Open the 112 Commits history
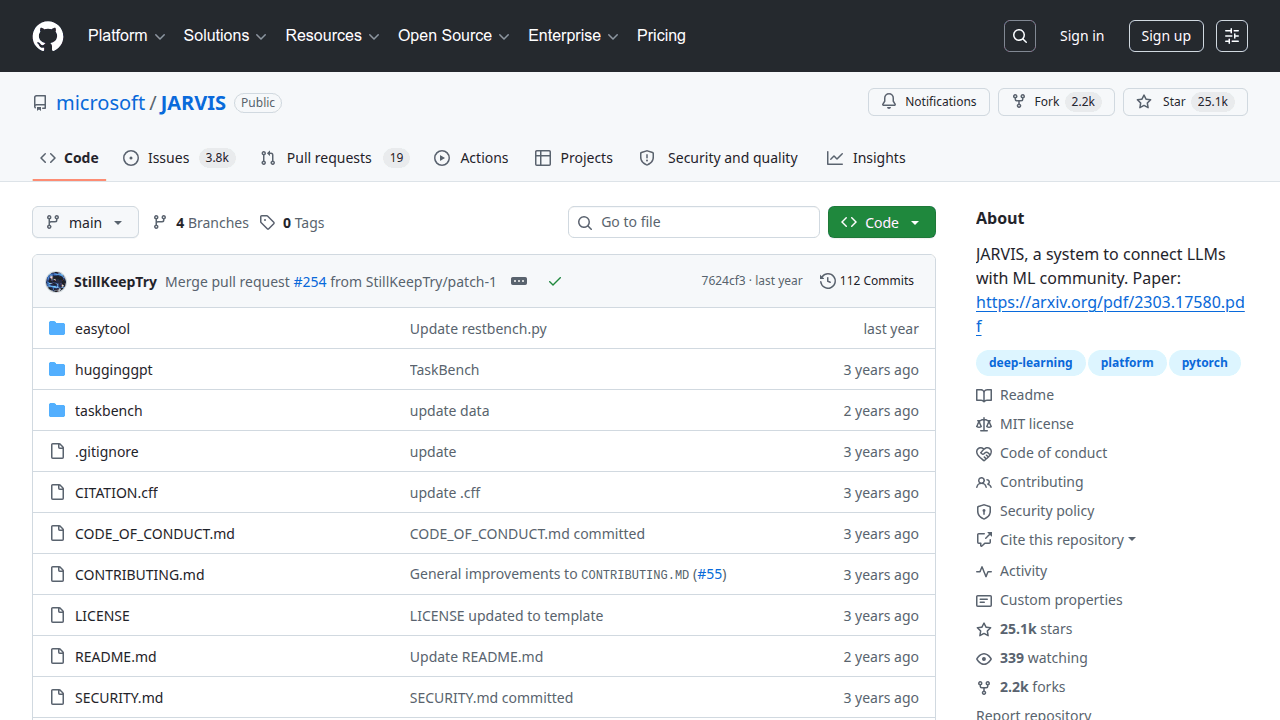This screenshot has height=720, width=1280. point(867,281)
